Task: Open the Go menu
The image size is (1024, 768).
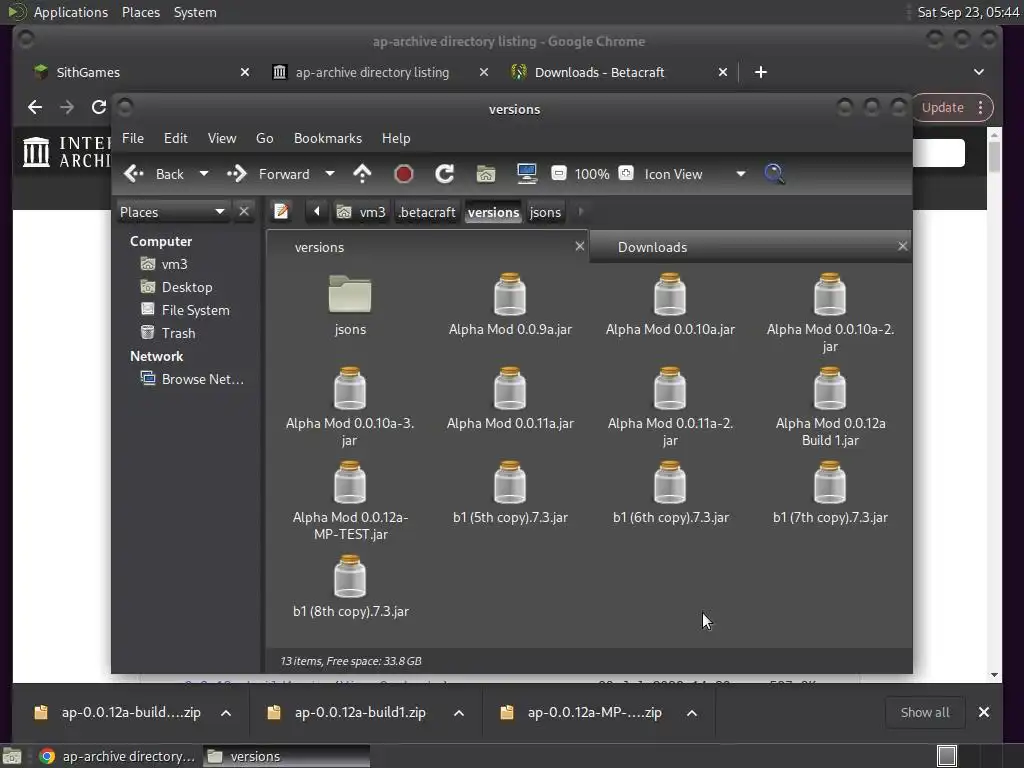Action: [264, 138]
